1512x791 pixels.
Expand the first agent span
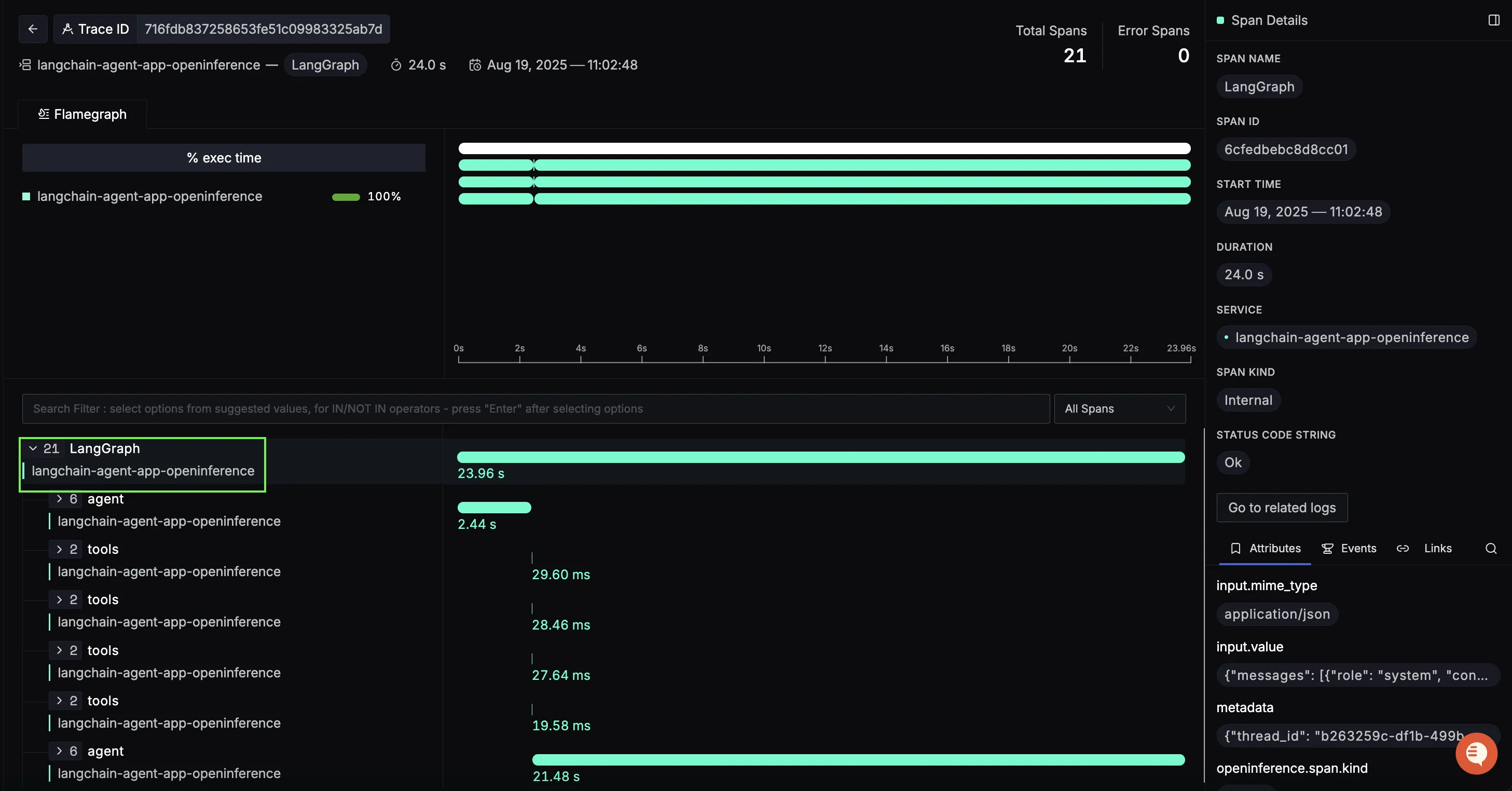pyautogui.click(x=59, y=499)
